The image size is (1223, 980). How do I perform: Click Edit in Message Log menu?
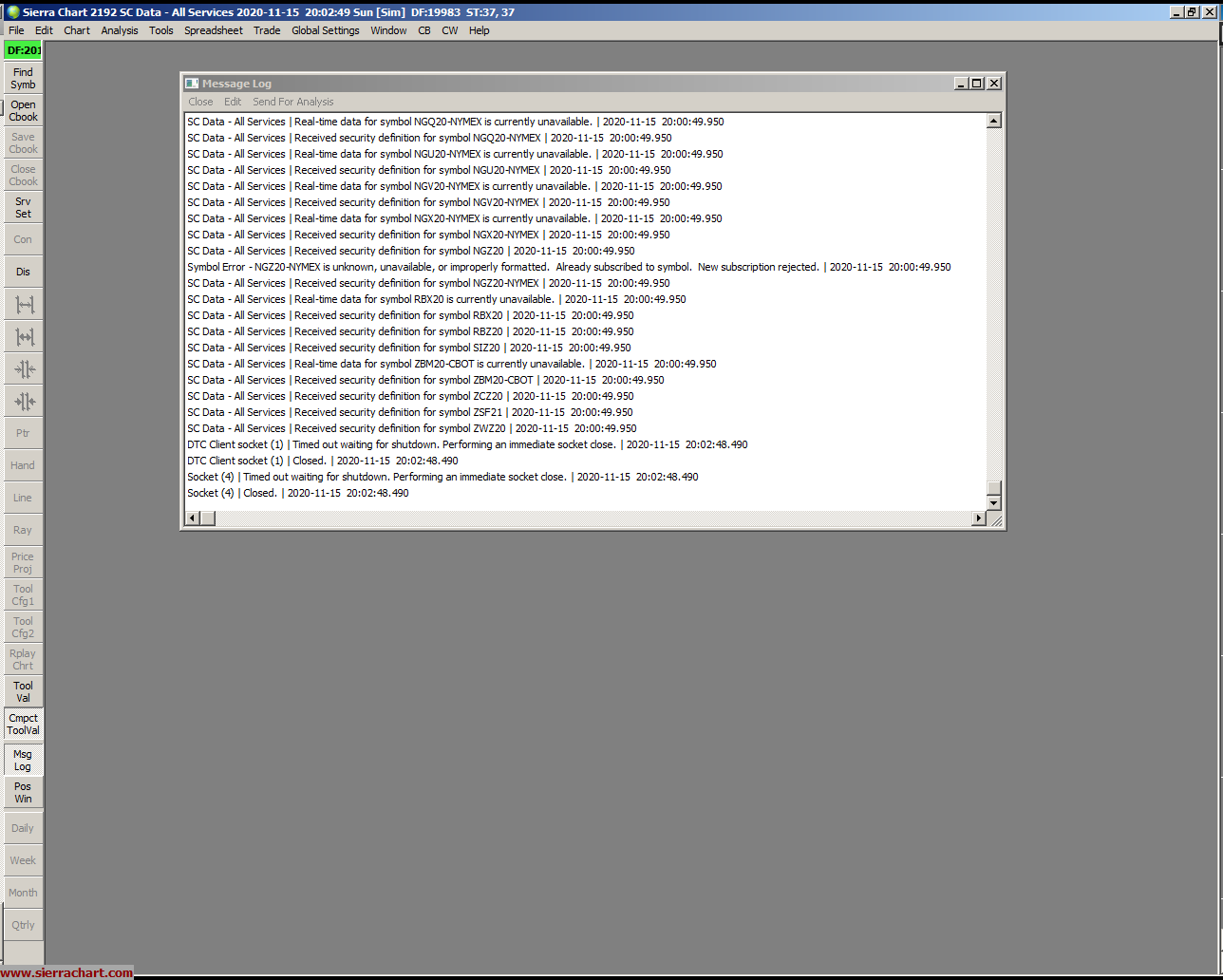click(x=233, y=102)
